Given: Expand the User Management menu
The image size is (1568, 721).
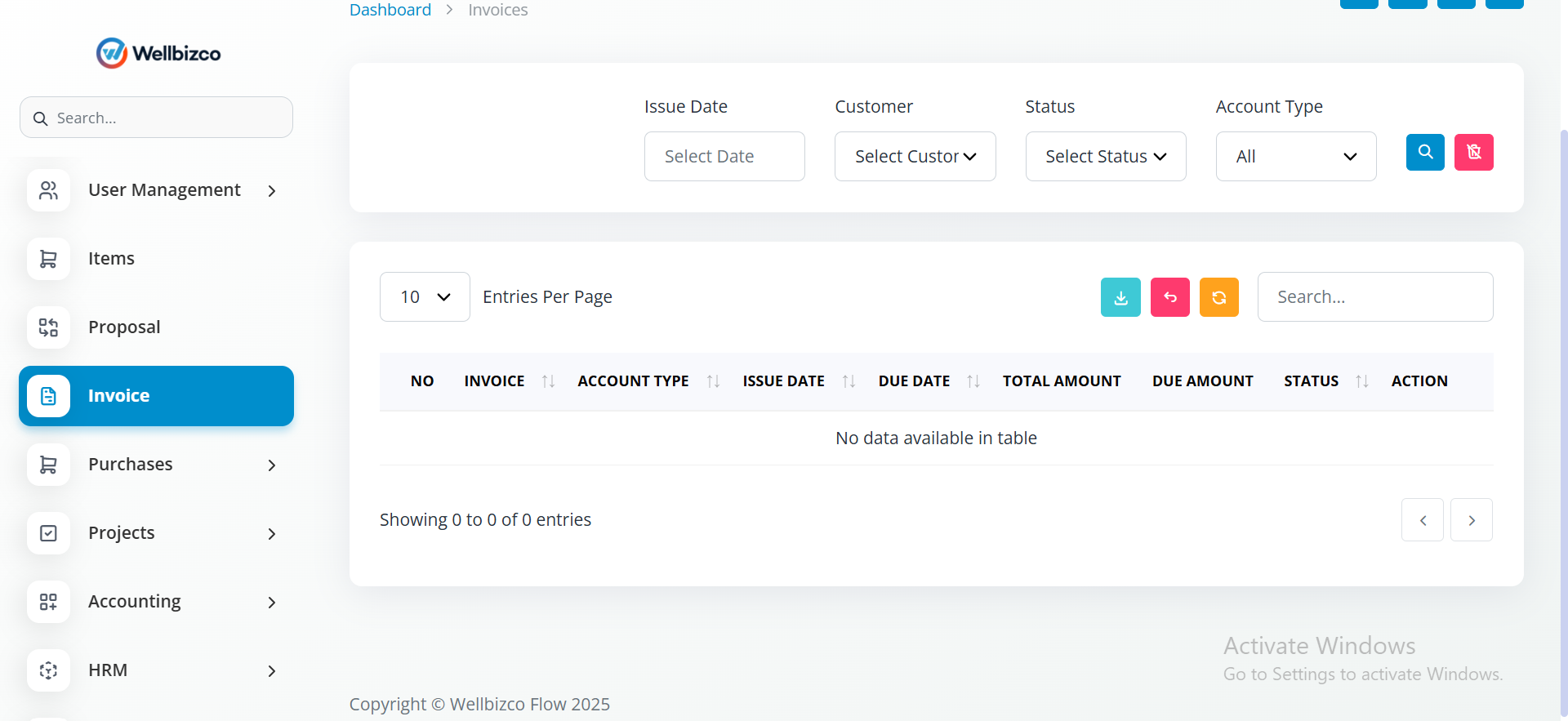Looking at the screenshot, I should pos(156,190).
